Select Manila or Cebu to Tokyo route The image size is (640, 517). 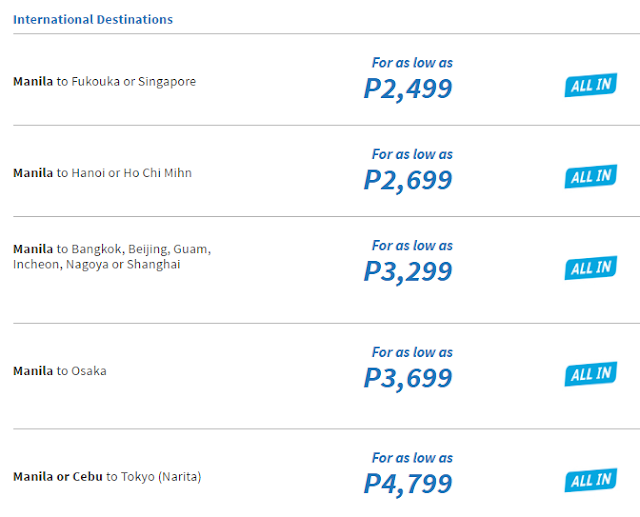(107, 477)
